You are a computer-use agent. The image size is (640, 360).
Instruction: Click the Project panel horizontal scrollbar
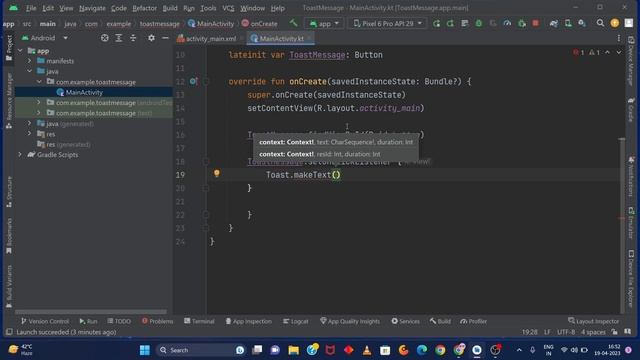point(91,312)
